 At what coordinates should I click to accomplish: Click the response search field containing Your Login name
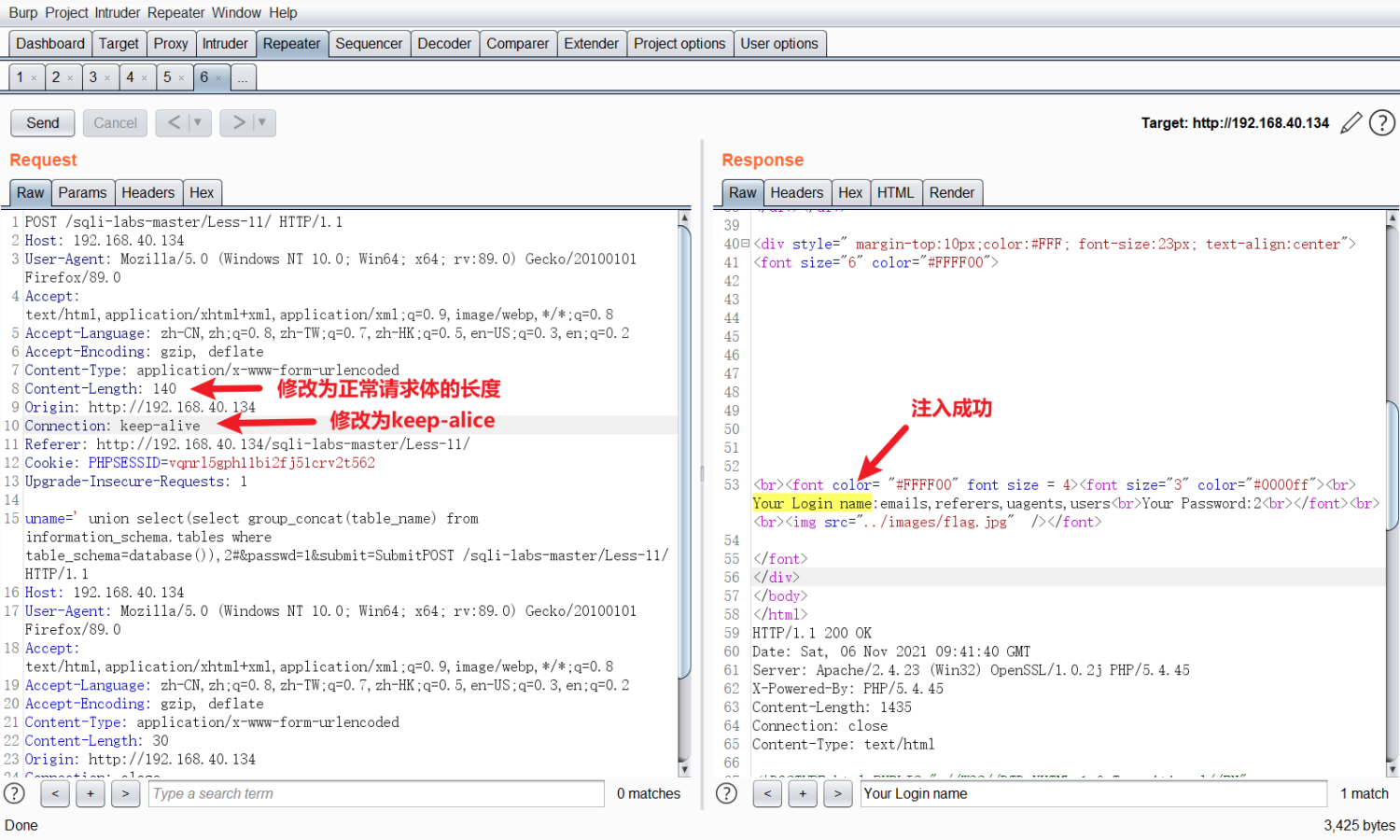tap(1094, 793)
